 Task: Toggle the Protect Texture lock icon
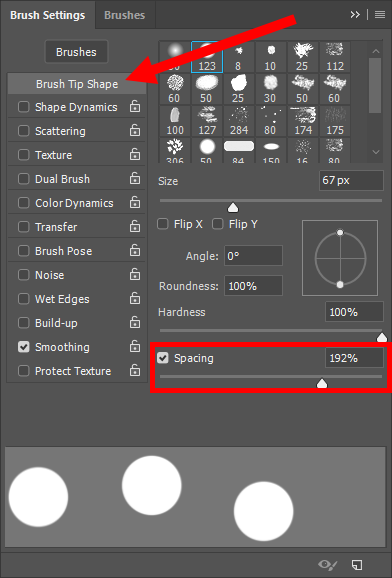(x=135, y=370)
